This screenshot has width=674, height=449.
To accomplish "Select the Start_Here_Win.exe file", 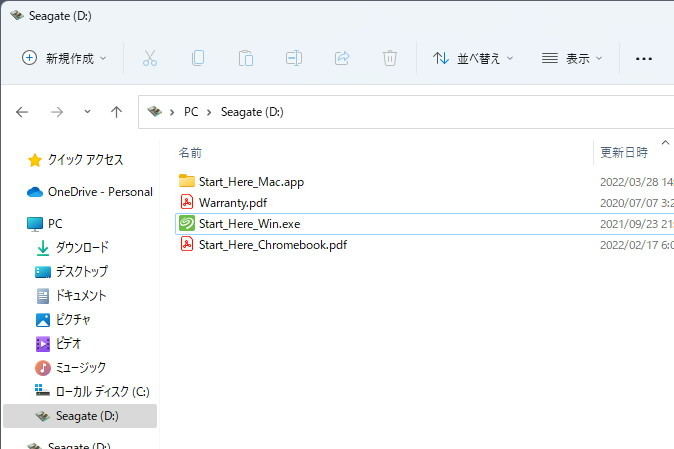I will pos(249,224).
